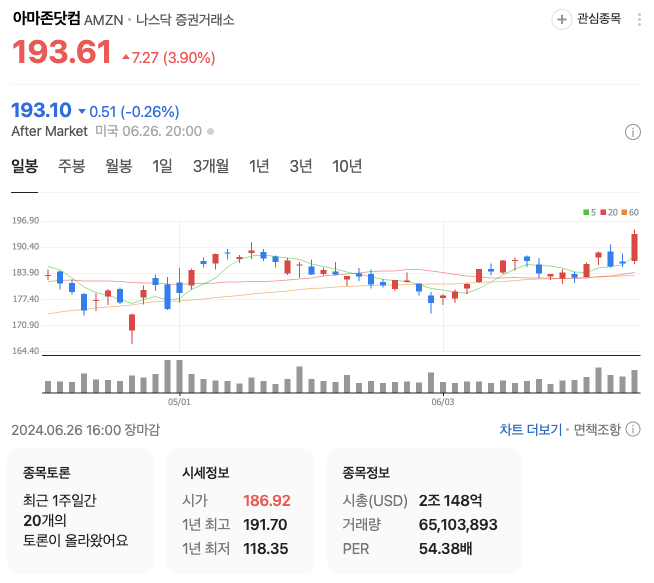The image size is (654, 583).
Task: Show the 1년 chart range
Action: click(x=259, y=166)
